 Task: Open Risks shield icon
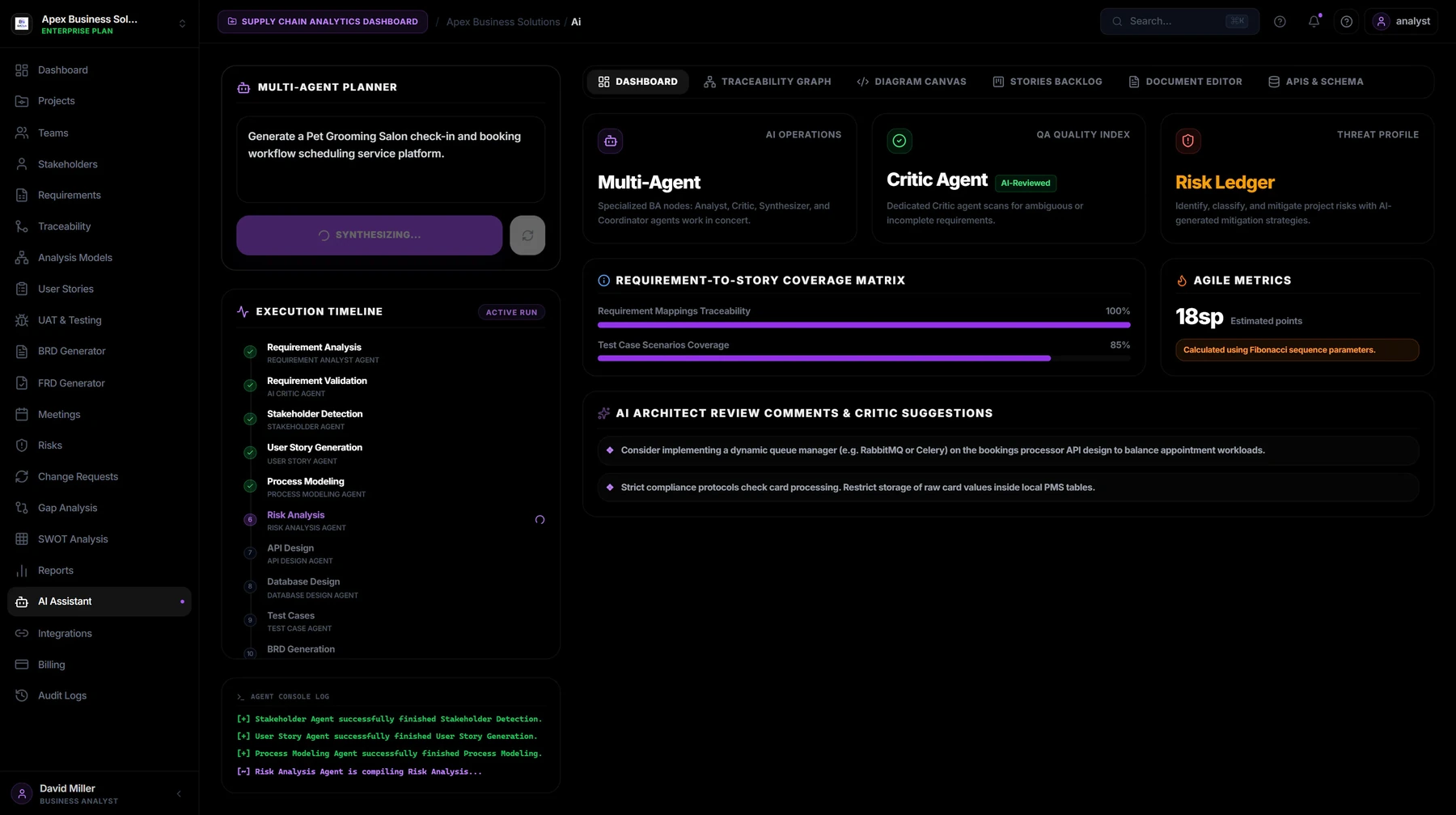tap(22, 446)
